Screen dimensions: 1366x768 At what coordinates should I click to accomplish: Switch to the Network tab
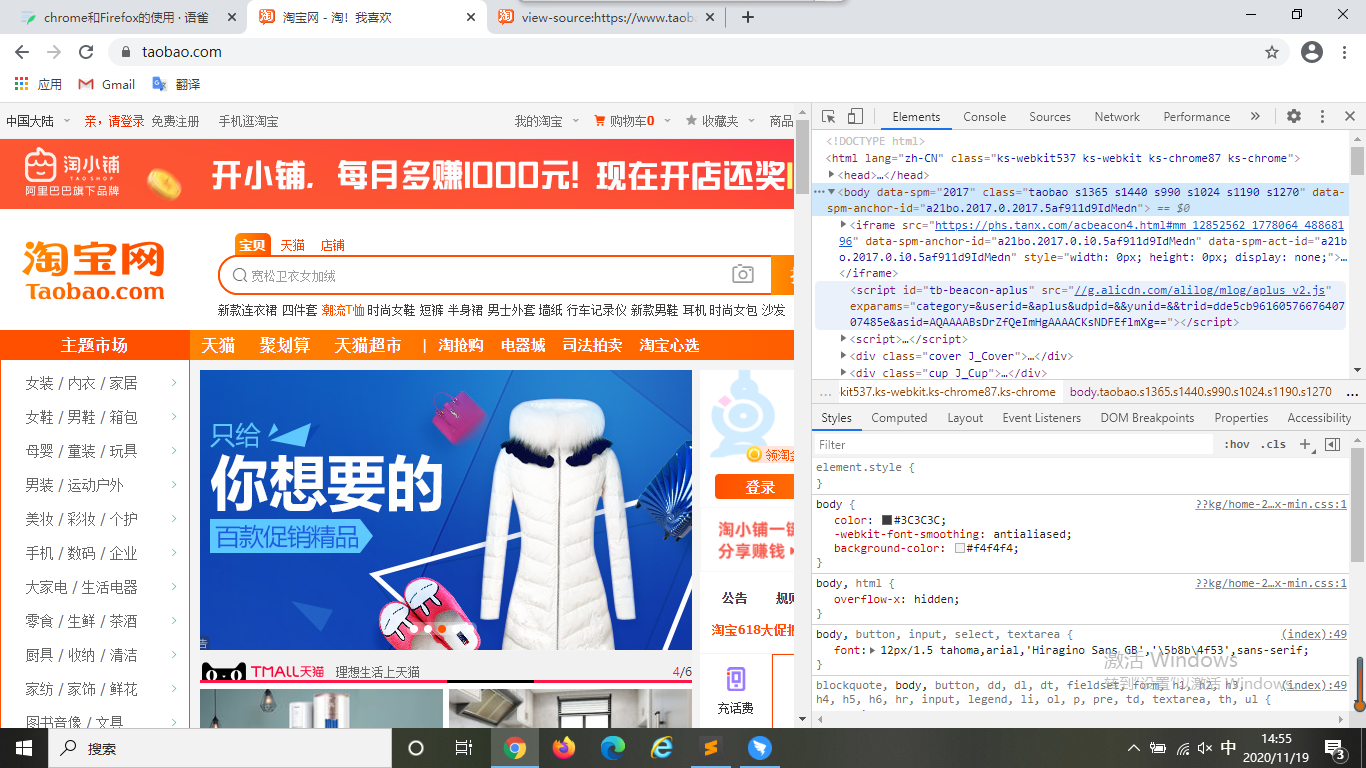[x=1117, y=117]
